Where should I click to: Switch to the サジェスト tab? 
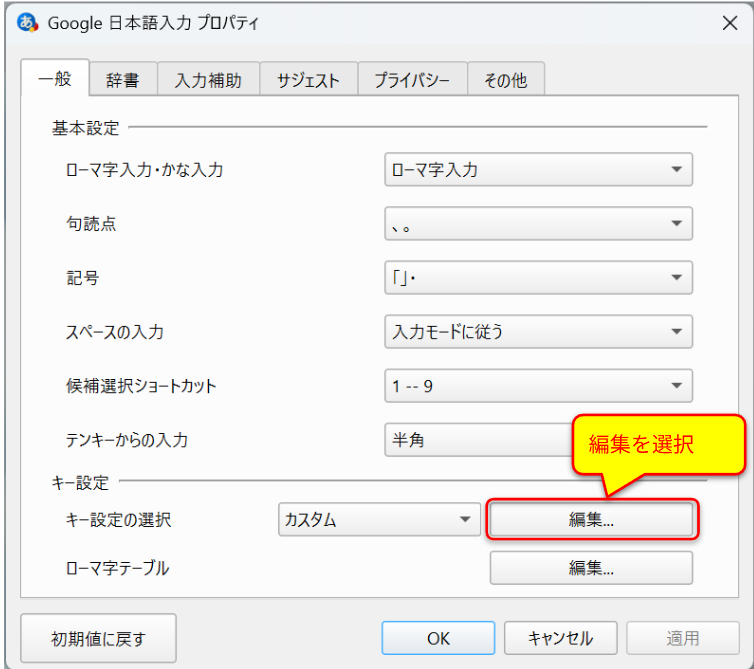pyautogui.click(x=309, y=80)
